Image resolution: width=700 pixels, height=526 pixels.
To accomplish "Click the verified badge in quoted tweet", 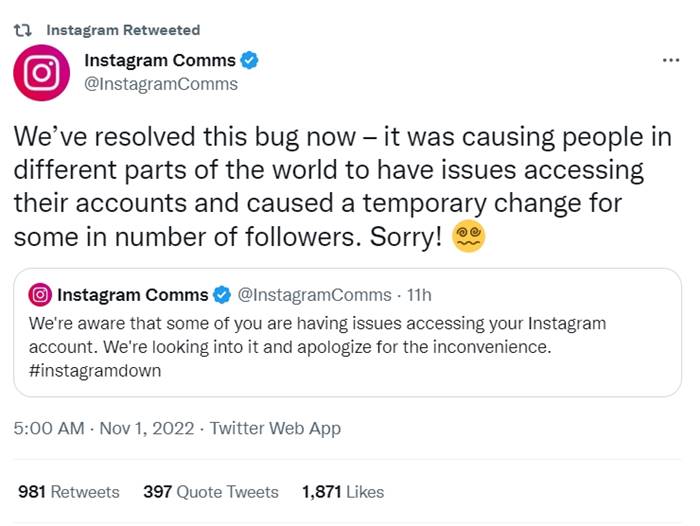I will click(222, 294).
